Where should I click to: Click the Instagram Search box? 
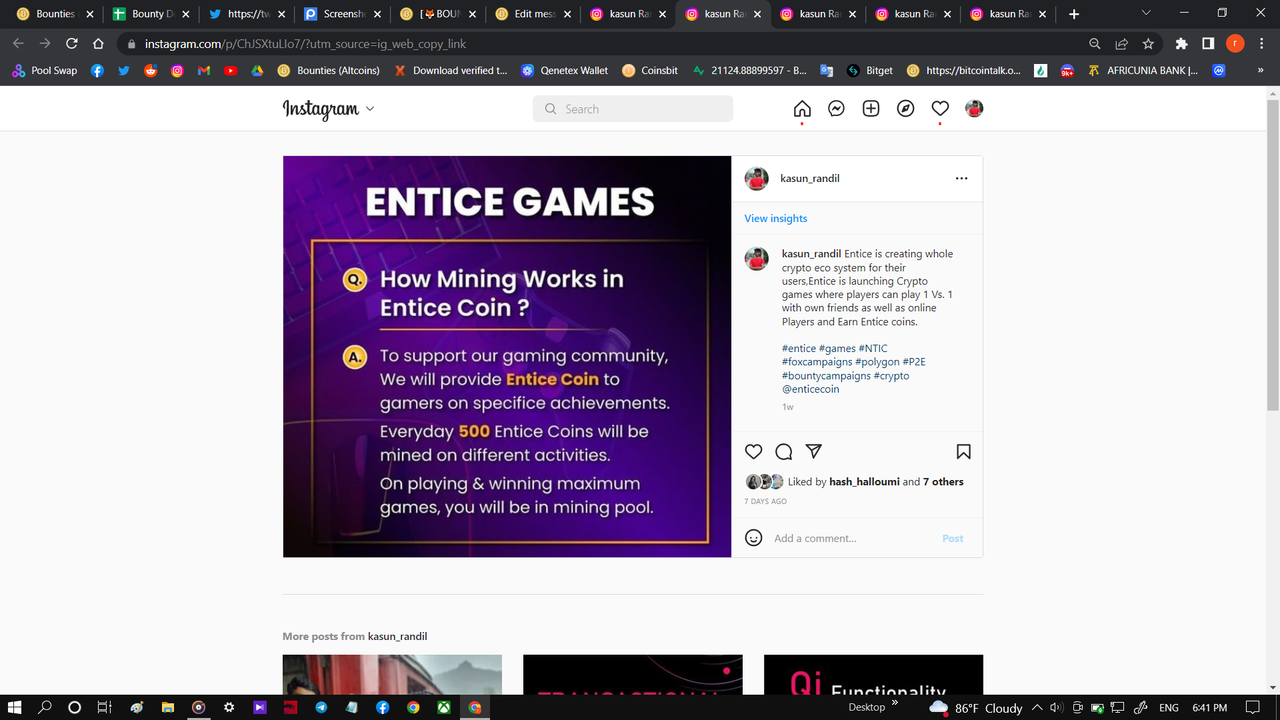[x=633, y=109]
